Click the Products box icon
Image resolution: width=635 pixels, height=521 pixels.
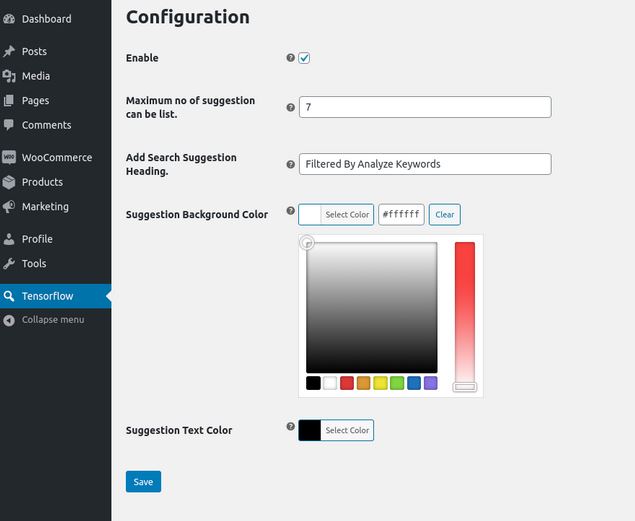9,182
